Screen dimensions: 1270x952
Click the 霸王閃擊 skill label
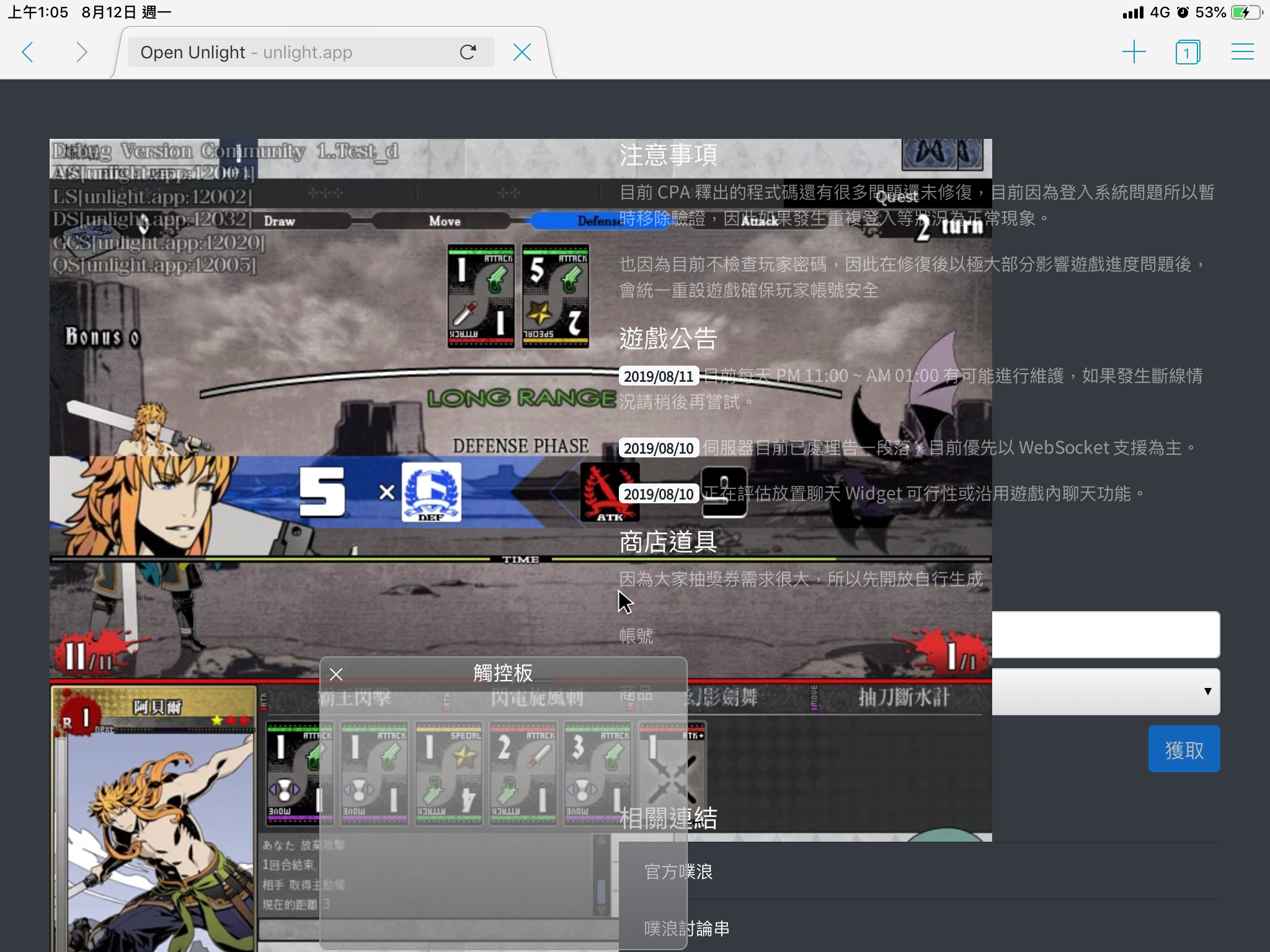click(354, 698)
